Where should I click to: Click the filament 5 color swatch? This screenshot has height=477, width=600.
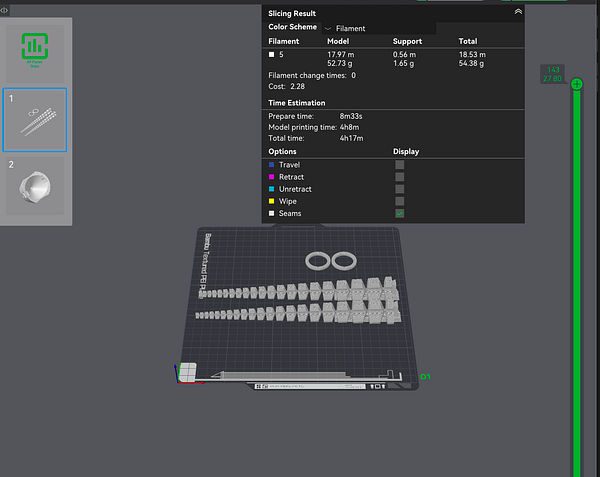tap(272, 55)
